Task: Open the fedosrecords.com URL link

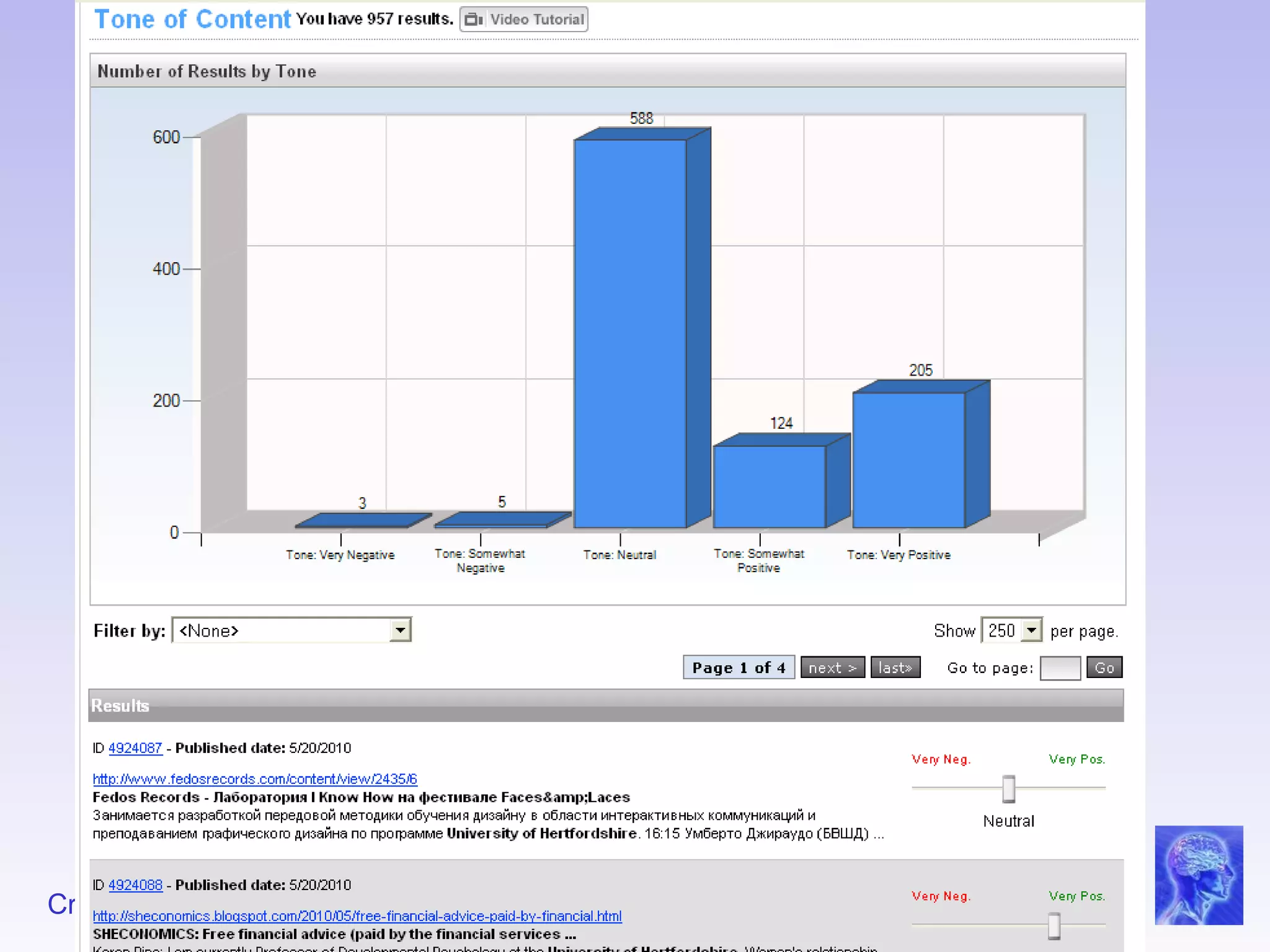Action: (x=255, y=779)
